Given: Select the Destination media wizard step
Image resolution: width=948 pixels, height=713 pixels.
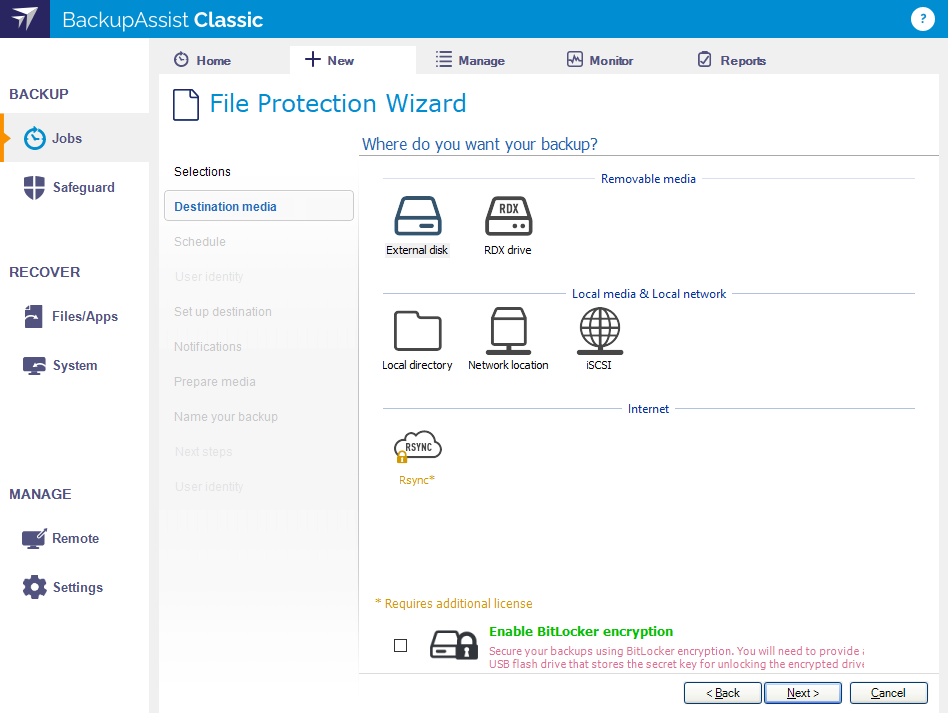Looking at the screenshot, I should (259, 206).
